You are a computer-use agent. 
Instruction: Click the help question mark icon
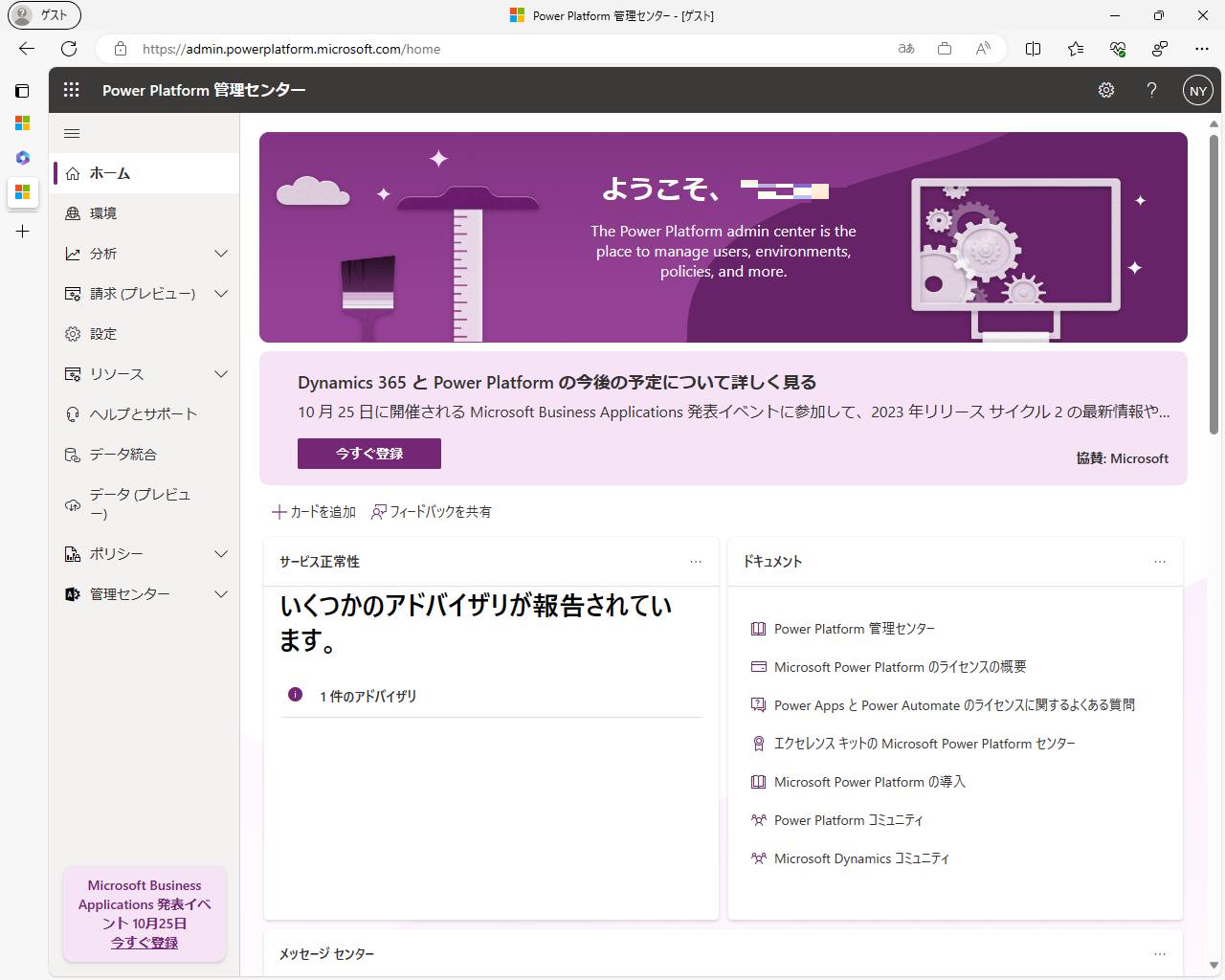tap(1151, 90)
